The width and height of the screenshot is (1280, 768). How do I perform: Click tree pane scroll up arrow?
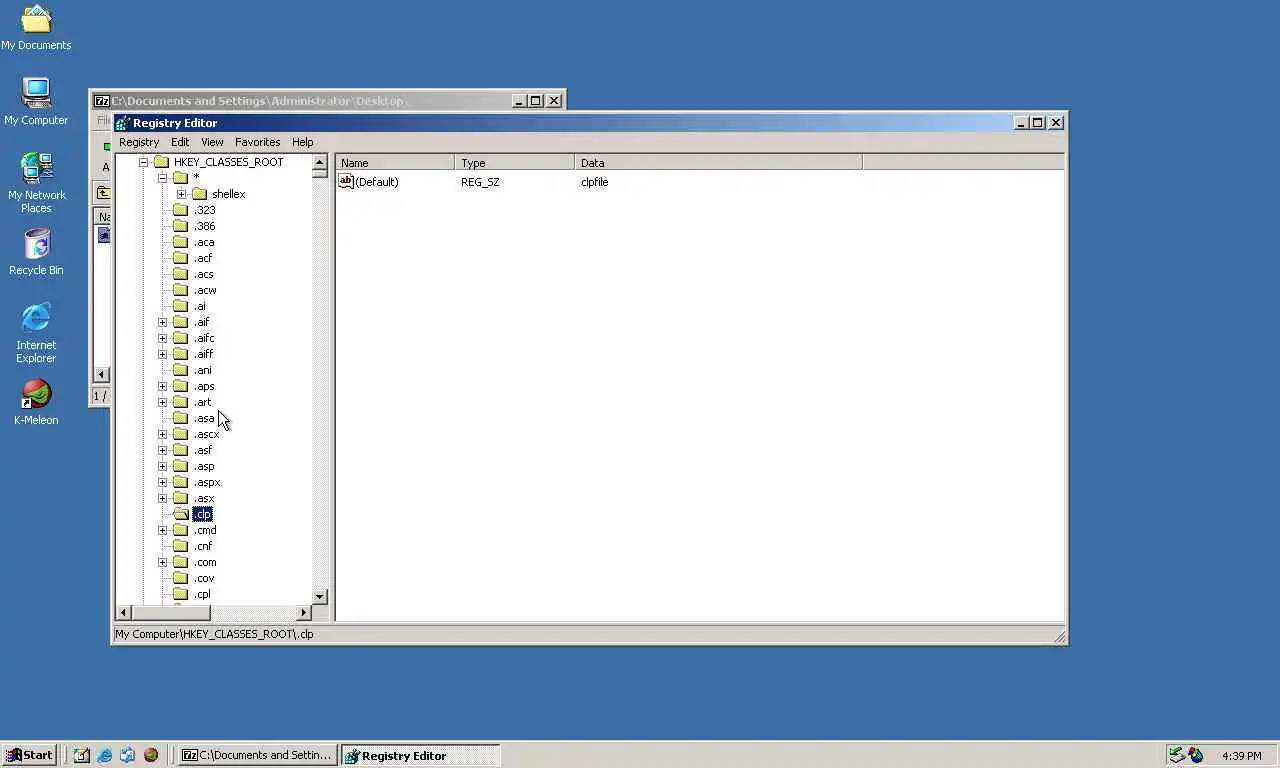click(320, 162)
